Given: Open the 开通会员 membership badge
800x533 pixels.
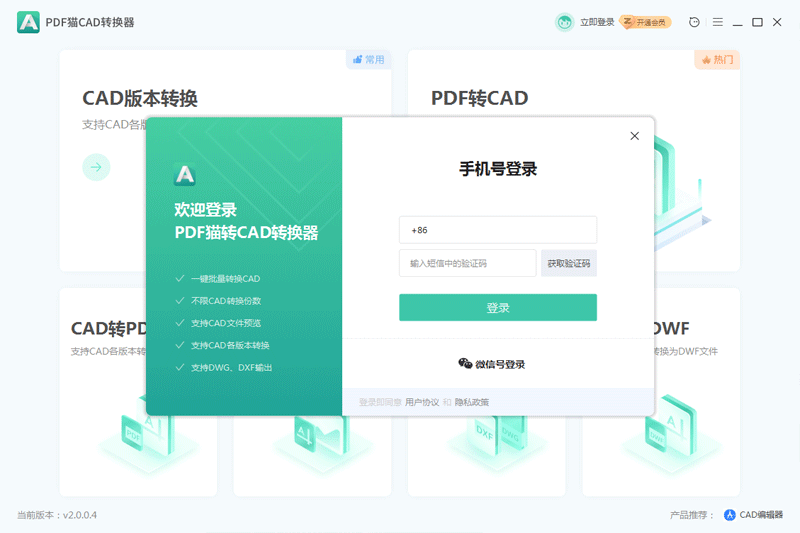Looking at the screenshot, I should click(x=645, y=22).
